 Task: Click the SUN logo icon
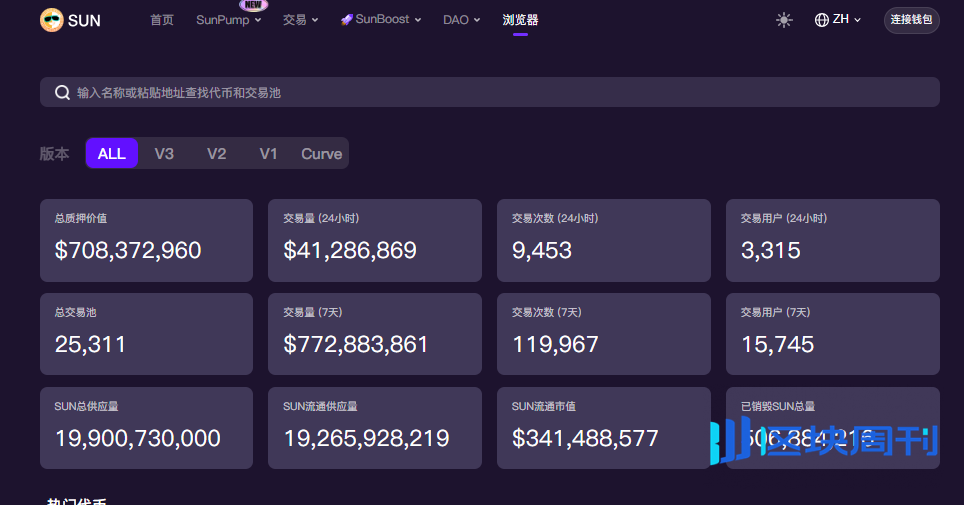[52, 20]
